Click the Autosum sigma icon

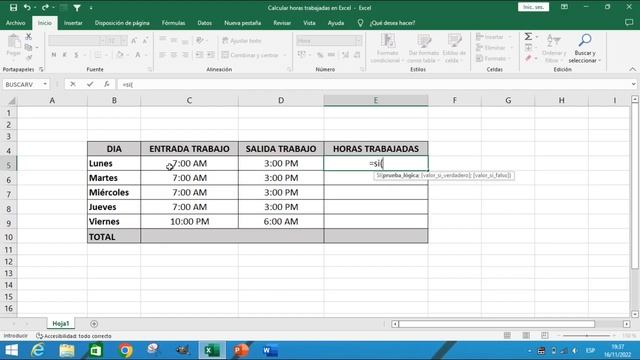(x=528, y=37)
